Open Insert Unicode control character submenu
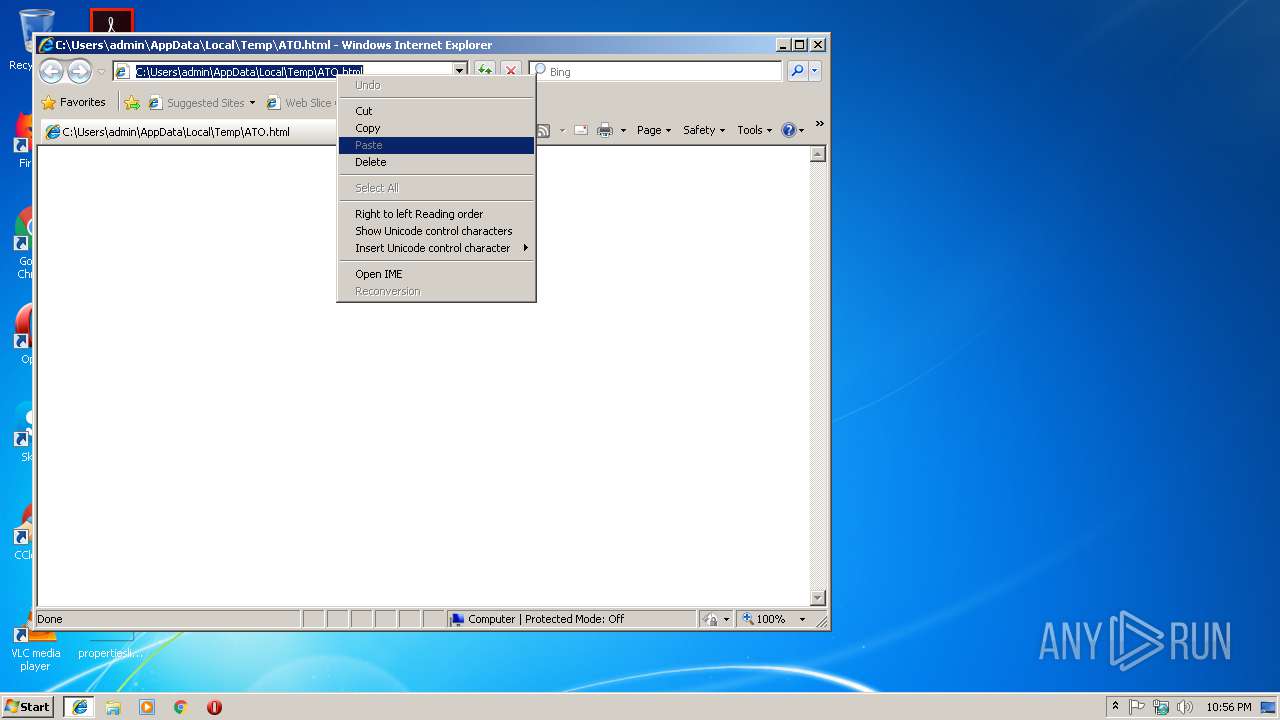Screen dimensions: 1280x720 (x=436, y=248)
